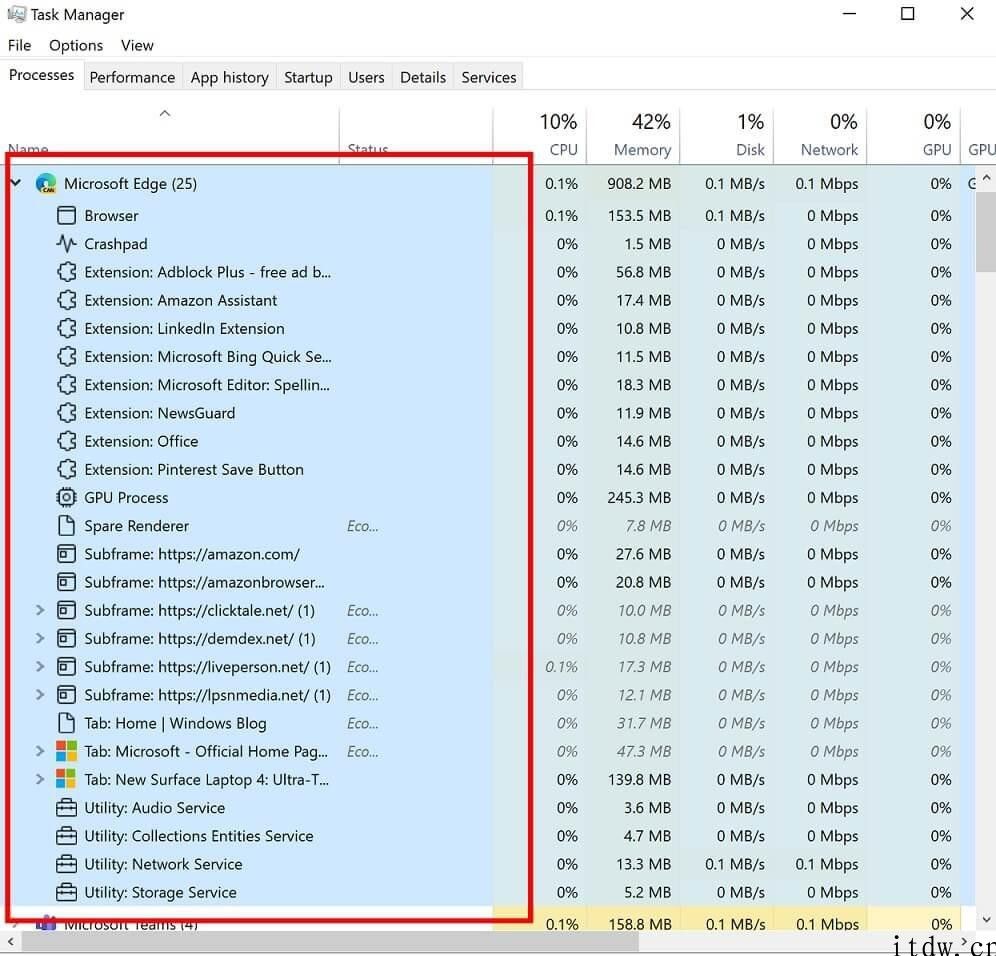Sort processes by the Memory column header
Image resolution: width=996 pixels, height=956 pixels.
coord(633,135)
